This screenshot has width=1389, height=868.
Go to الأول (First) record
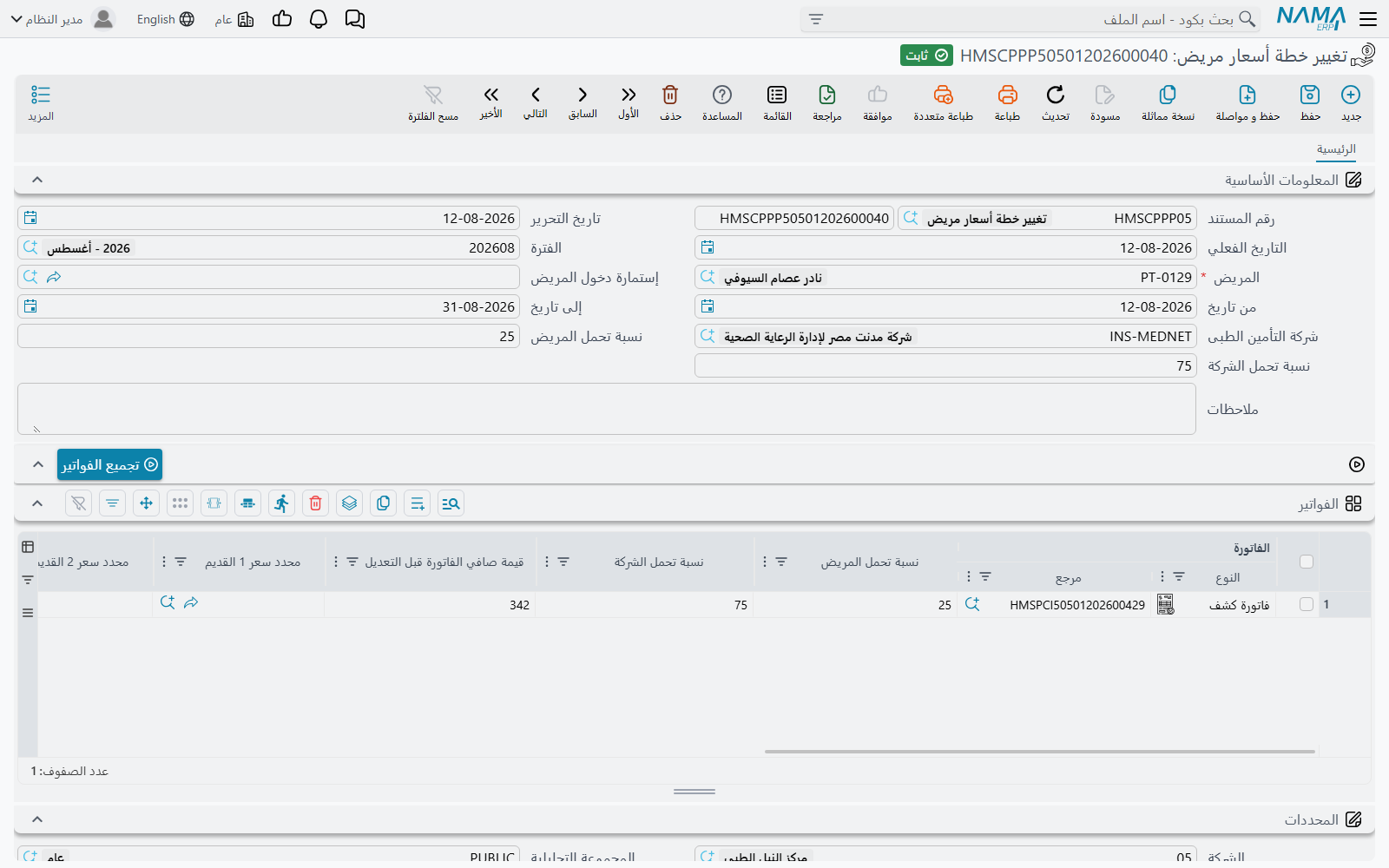click(629, 95)
